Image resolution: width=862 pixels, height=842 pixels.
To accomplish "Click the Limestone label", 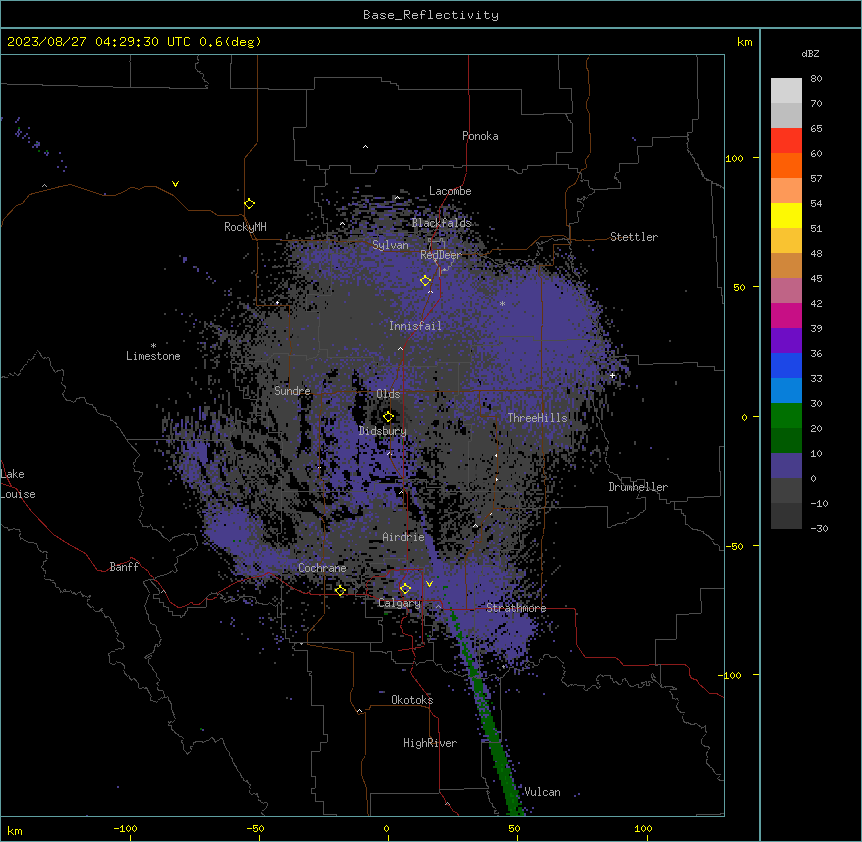I will point(153,356).
